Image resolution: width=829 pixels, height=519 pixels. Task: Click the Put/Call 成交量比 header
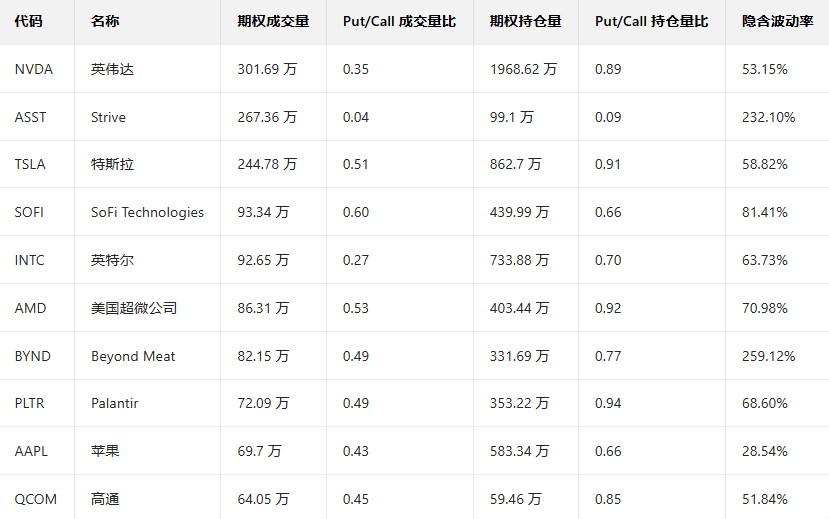coord(399,21)
